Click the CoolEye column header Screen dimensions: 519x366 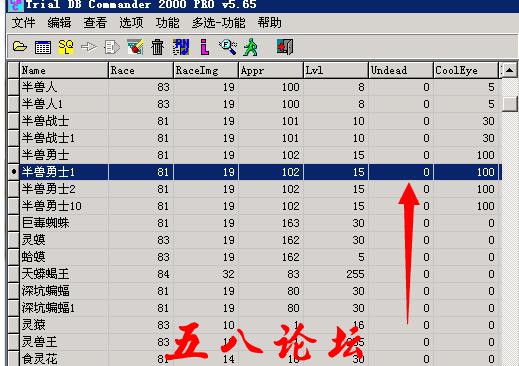coord(466,70)
